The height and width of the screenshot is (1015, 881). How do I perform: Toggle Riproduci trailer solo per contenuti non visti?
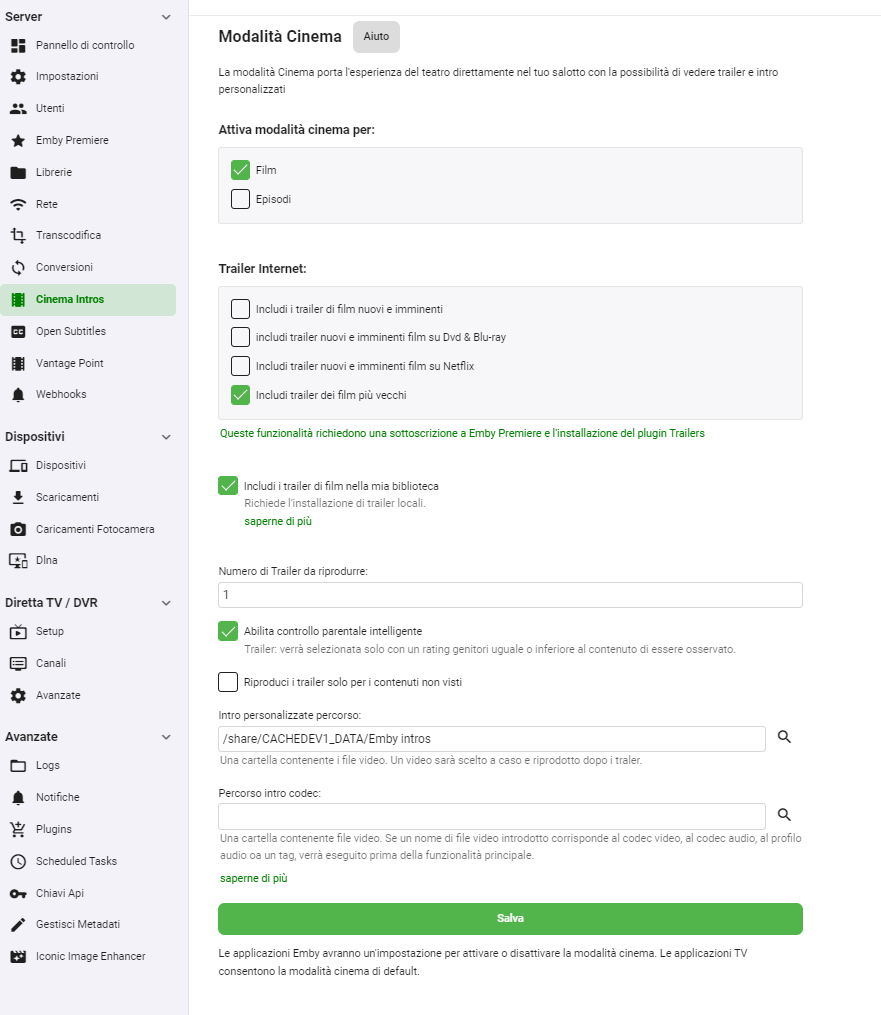click(x=228, y=682)
